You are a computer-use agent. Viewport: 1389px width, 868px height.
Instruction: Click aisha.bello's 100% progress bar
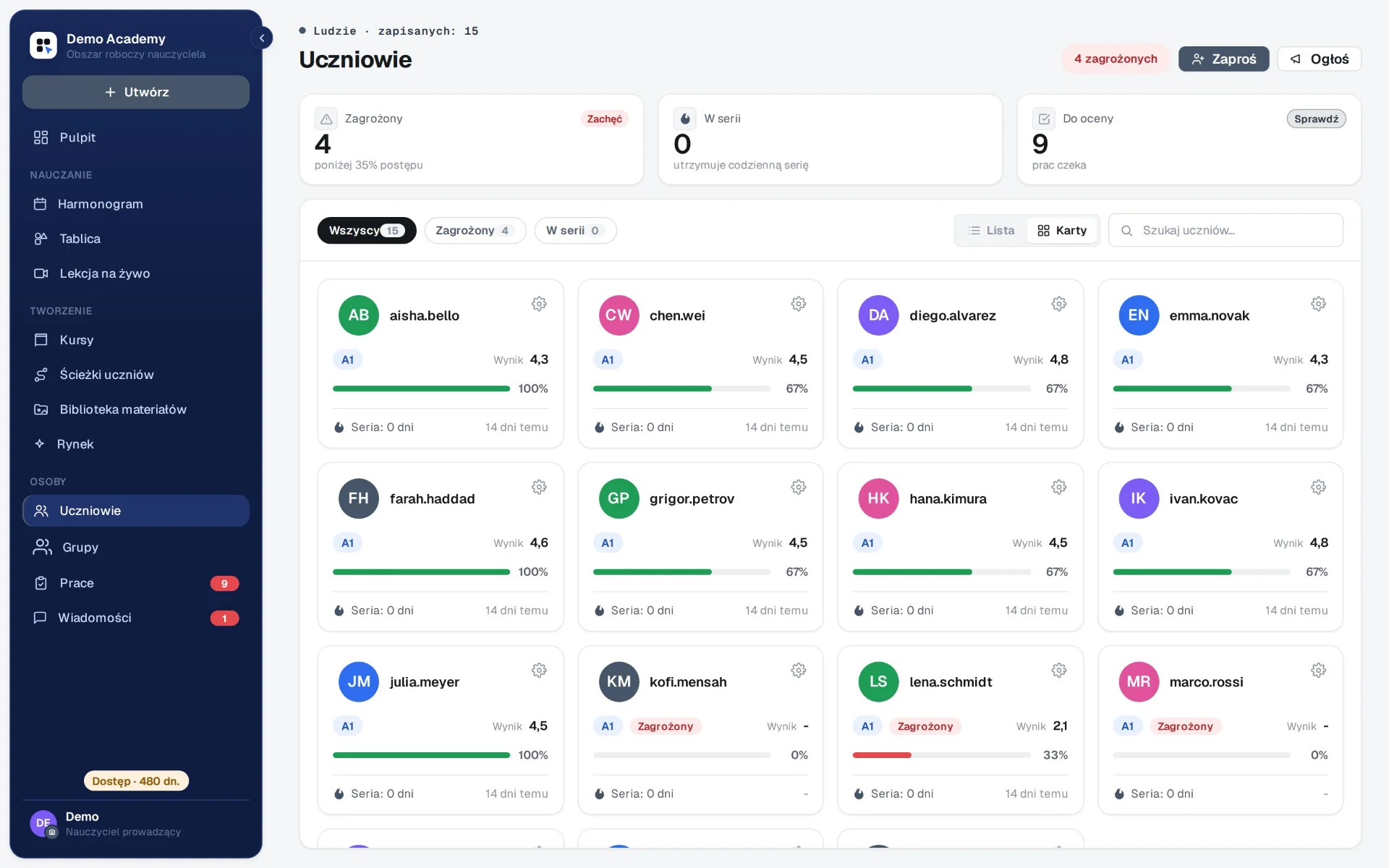pyautogui.click(x=421, y=388)
